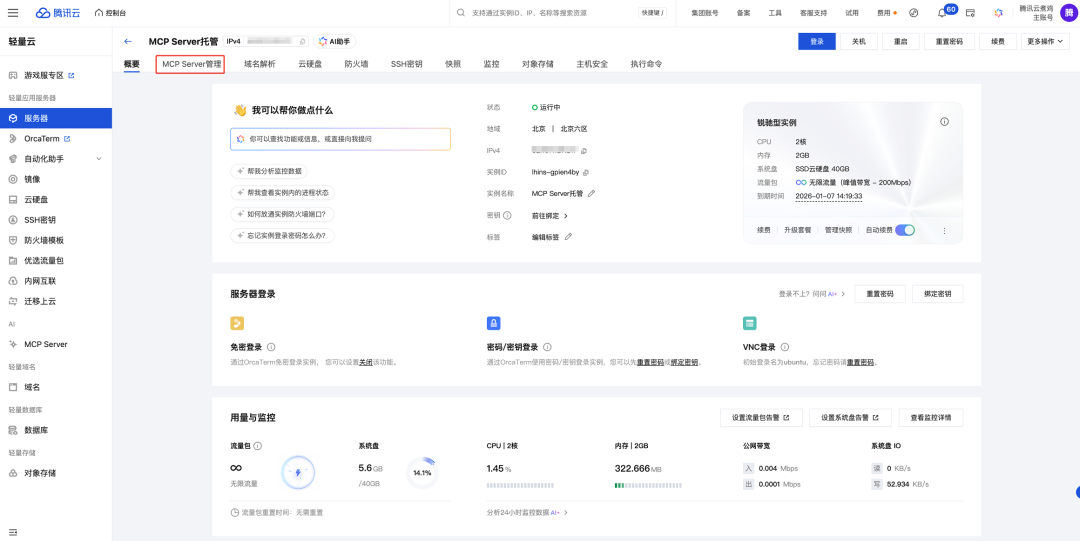This screenshot has width=1080, height=541.
Task: Switch to MCP Server管理 tab
Action: (x=191, y=64)
